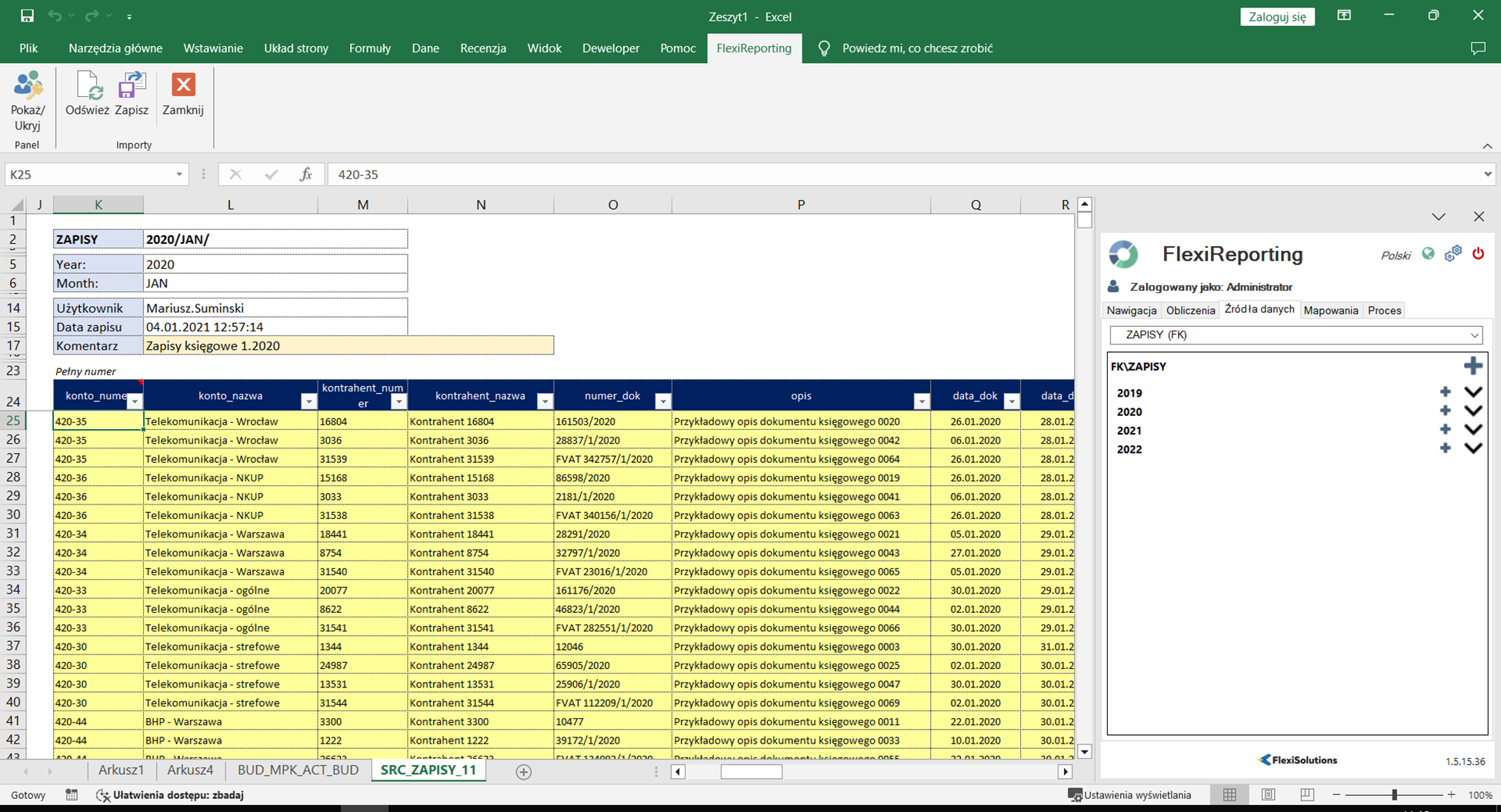The width and height of the screenshot is (1501, 812).
Task: Open BUD_MPK_ACT_BUD sheet tab
Action: (x=298, y=770)
